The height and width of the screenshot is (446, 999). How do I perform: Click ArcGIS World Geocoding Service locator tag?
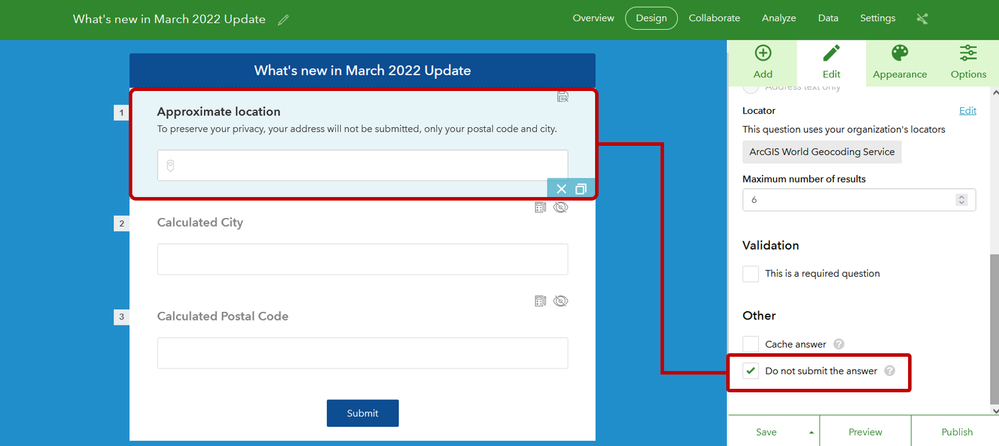pyautogui.click(x=822, y=152)
